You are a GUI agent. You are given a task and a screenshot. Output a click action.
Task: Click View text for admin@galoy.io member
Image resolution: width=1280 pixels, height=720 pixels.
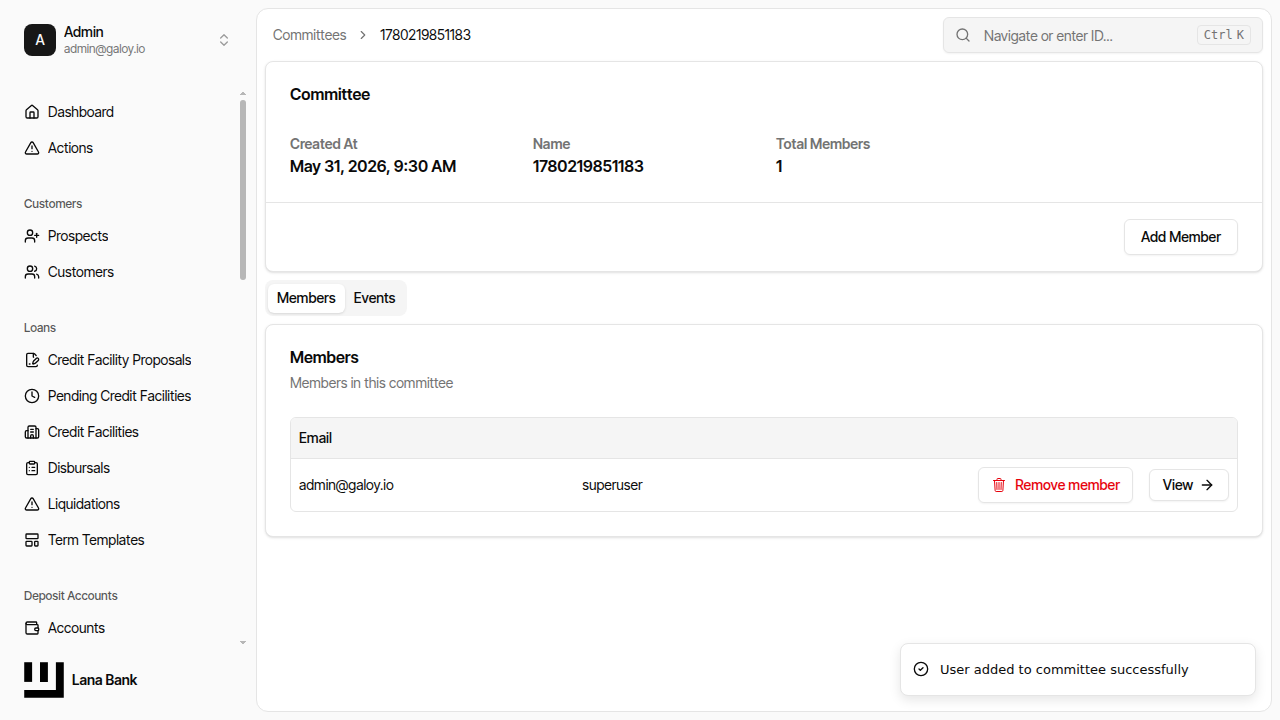tap(1178, 485)
